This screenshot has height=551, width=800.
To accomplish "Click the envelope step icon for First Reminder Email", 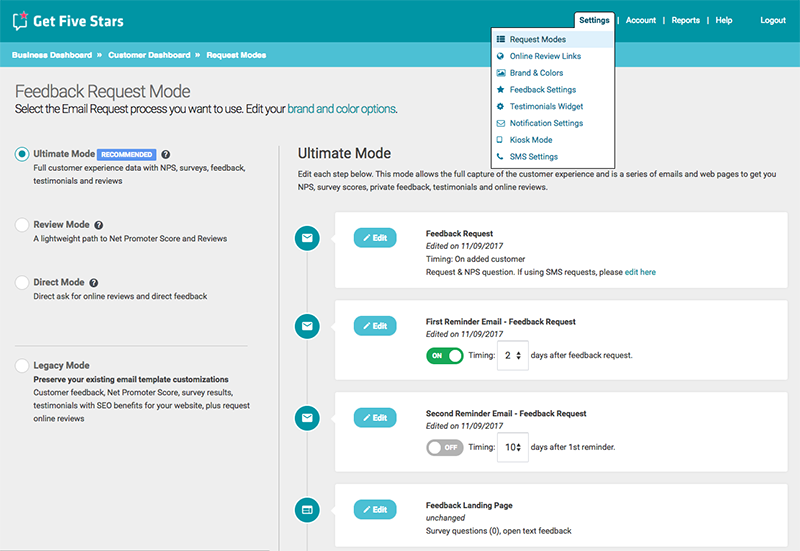I will (307, 326).
